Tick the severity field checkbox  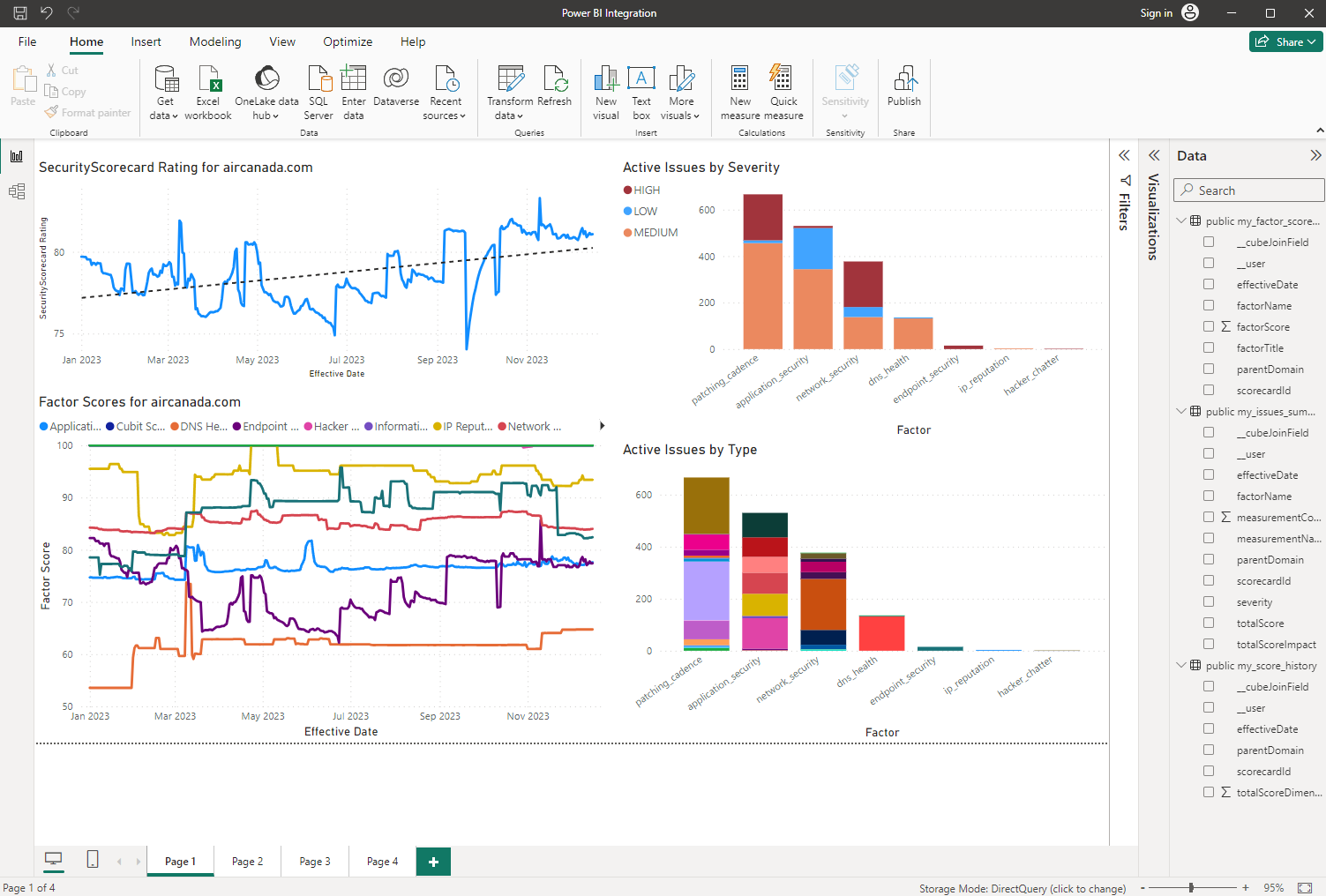pyautogui.click(x=1209, y=601)
